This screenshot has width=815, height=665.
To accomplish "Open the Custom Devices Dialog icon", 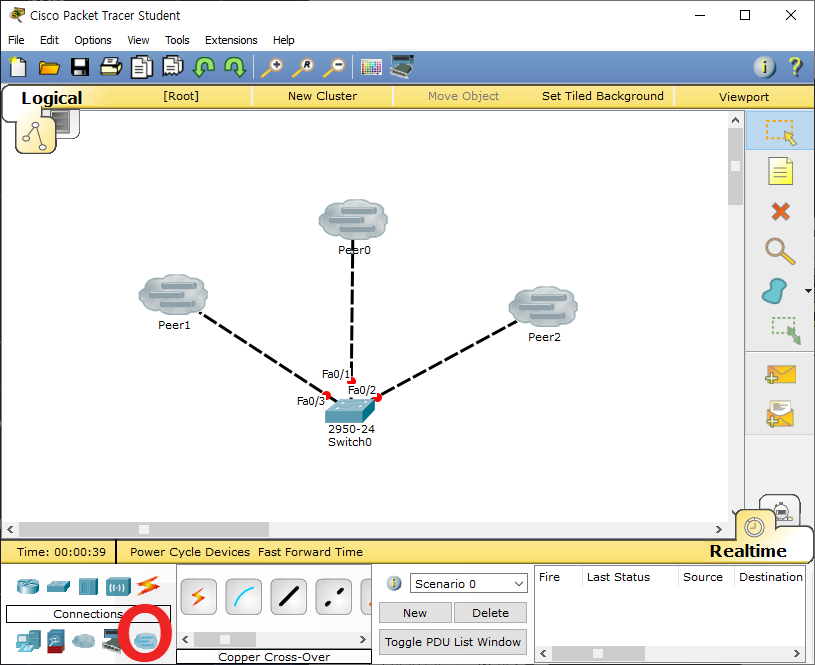I will [402, 67].
